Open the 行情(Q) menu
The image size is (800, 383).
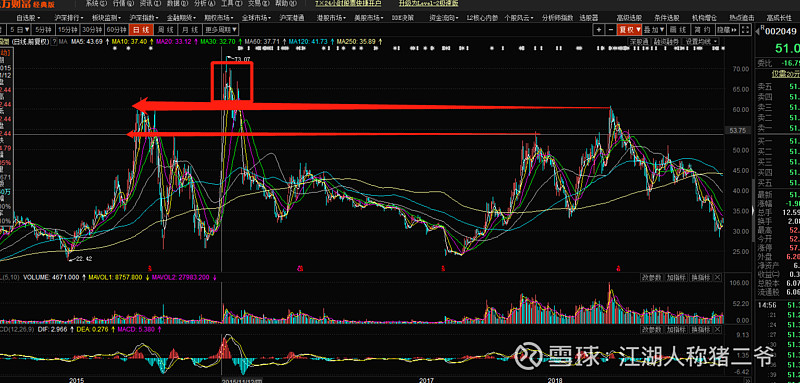pos(123,3)
